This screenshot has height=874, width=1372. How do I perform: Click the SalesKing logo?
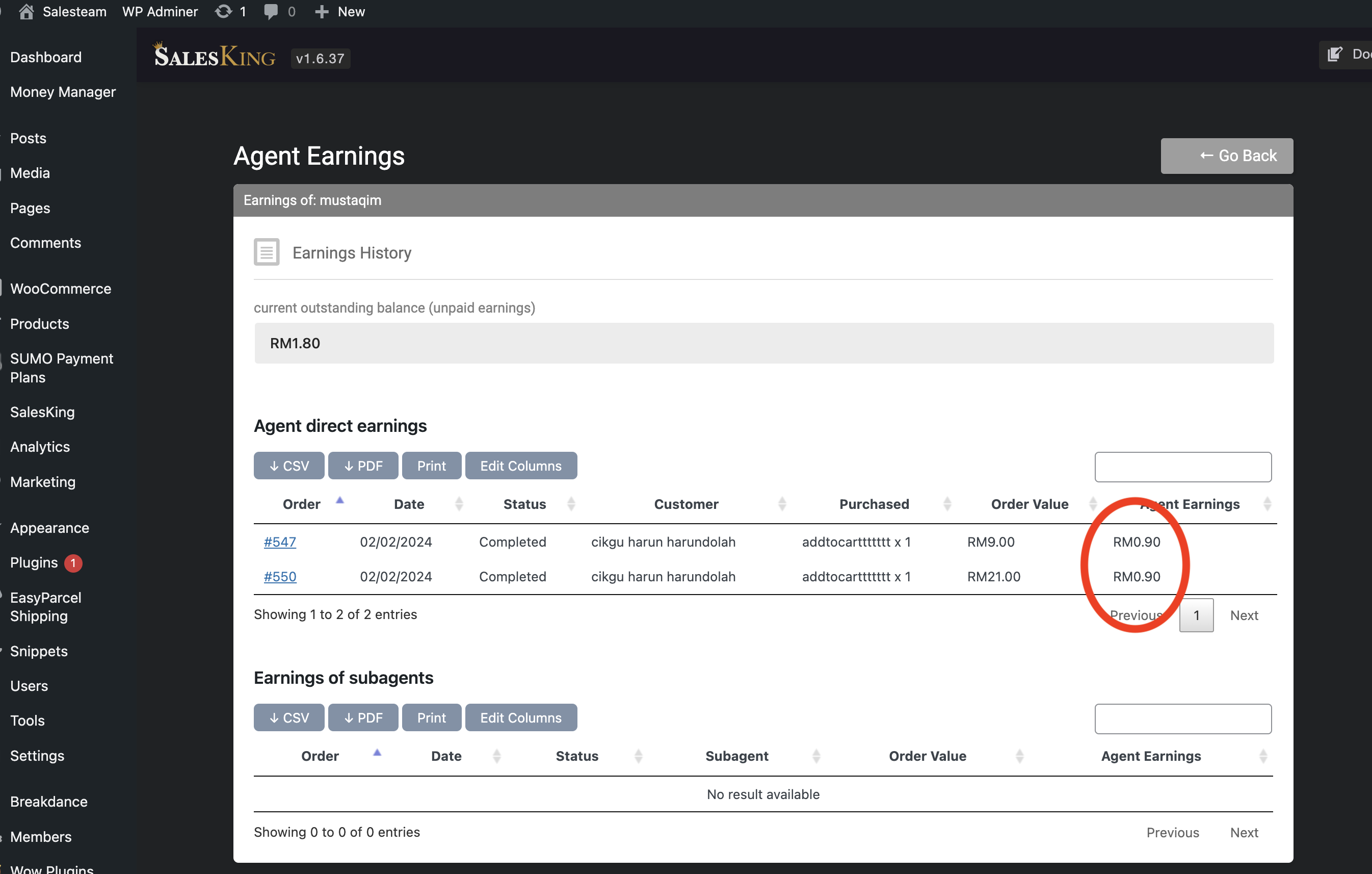pyautogui.click(x=214, y=55)
